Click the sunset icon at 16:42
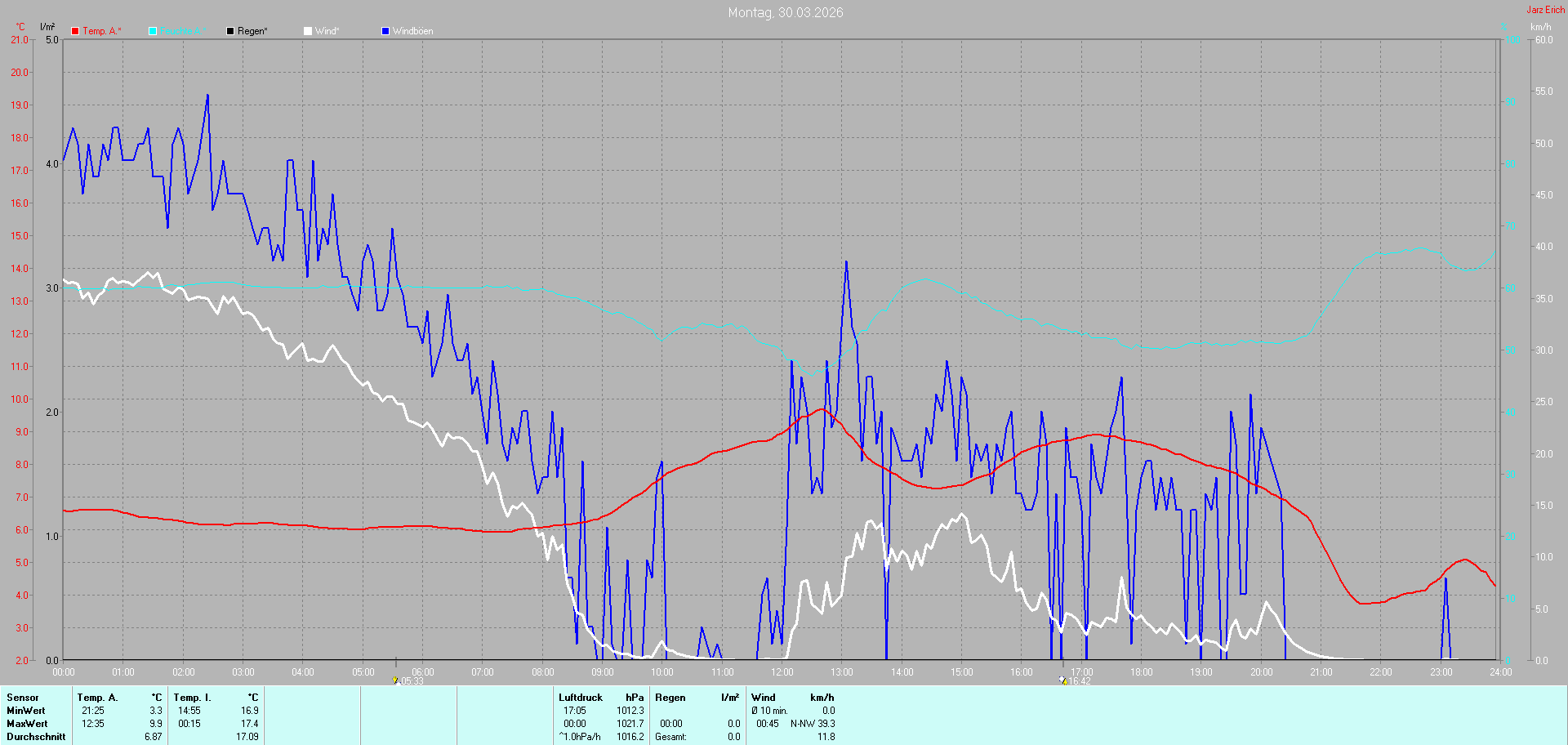 pos(1062,680)
